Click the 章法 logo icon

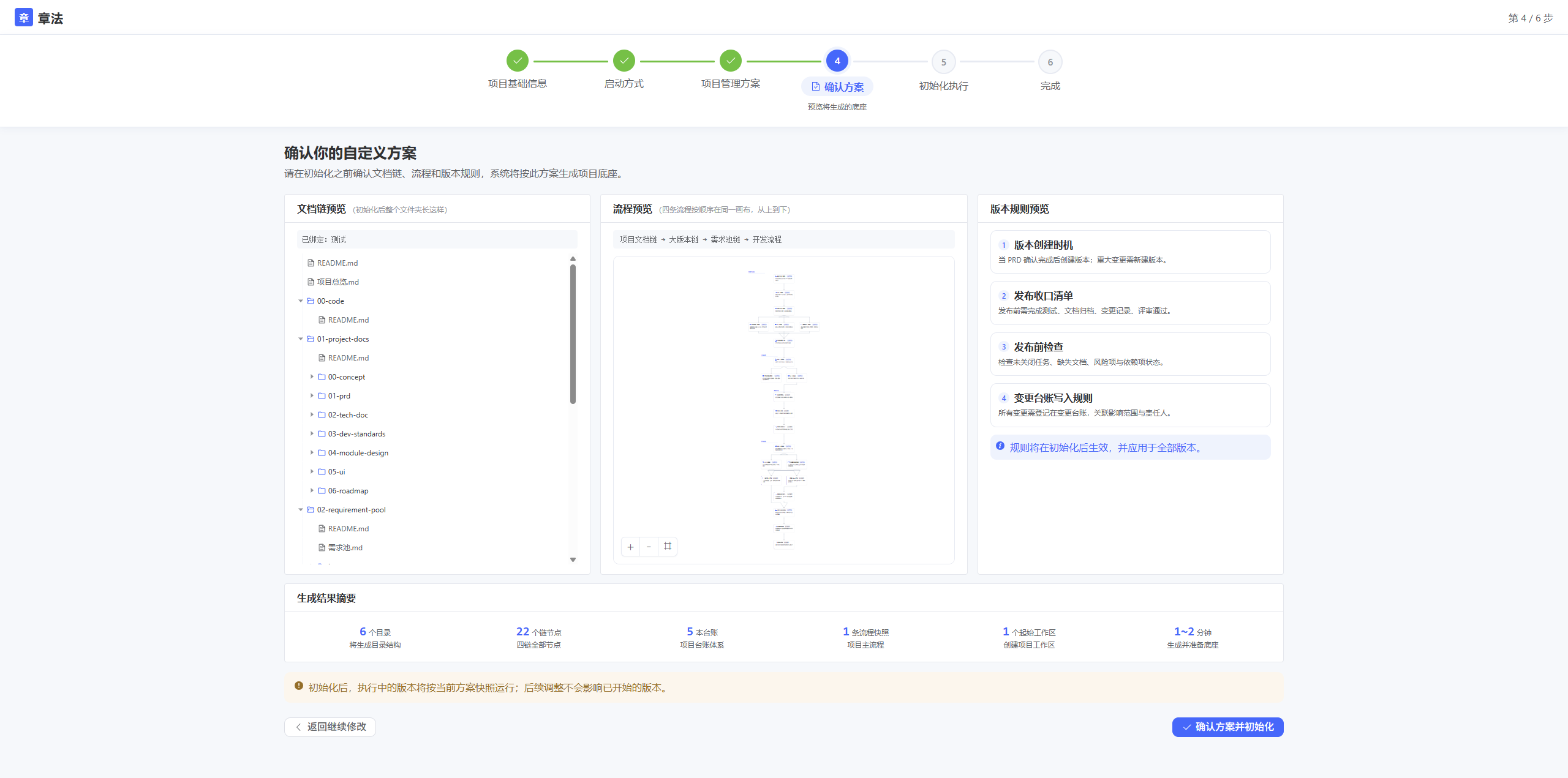[23, 18]
